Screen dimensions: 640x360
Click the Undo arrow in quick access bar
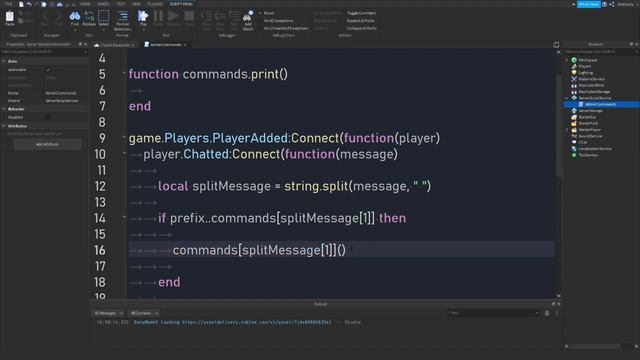coord(29,4)
